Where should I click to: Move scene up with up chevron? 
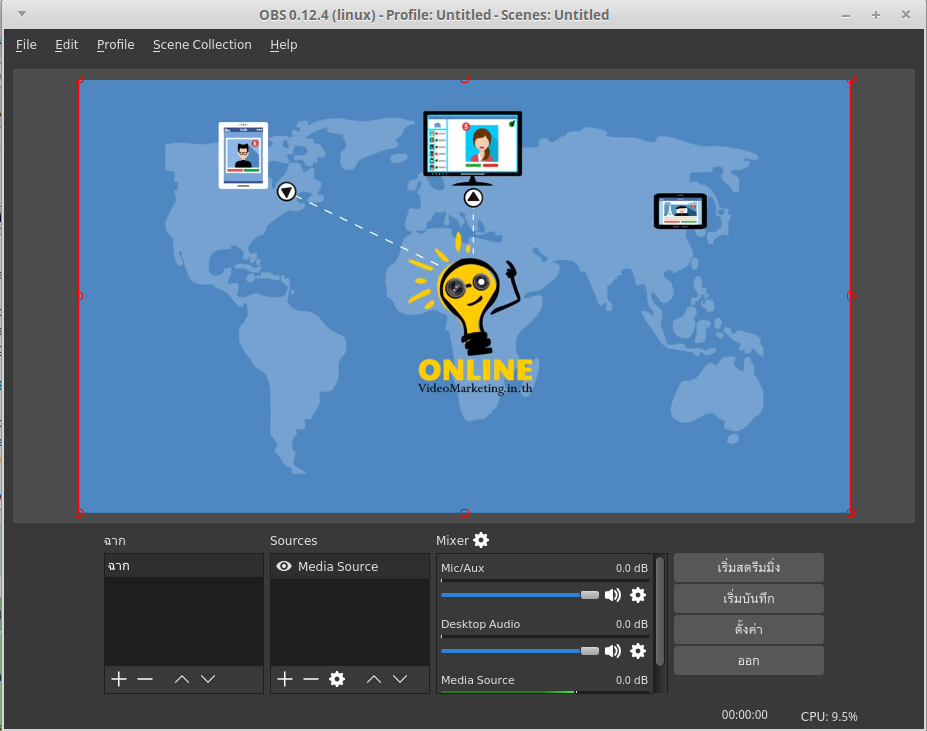[182, 679]
